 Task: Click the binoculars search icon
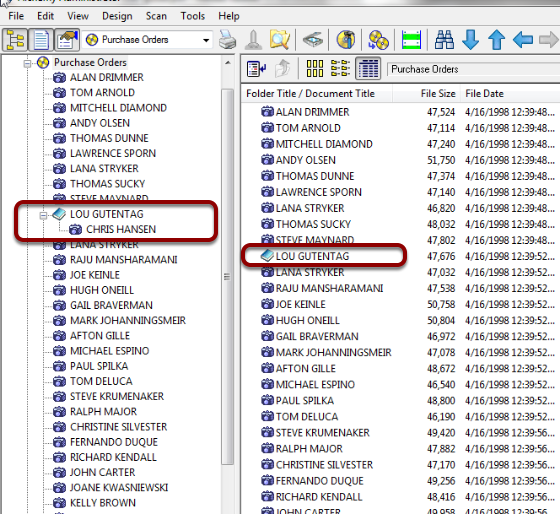tap(444, 40)
